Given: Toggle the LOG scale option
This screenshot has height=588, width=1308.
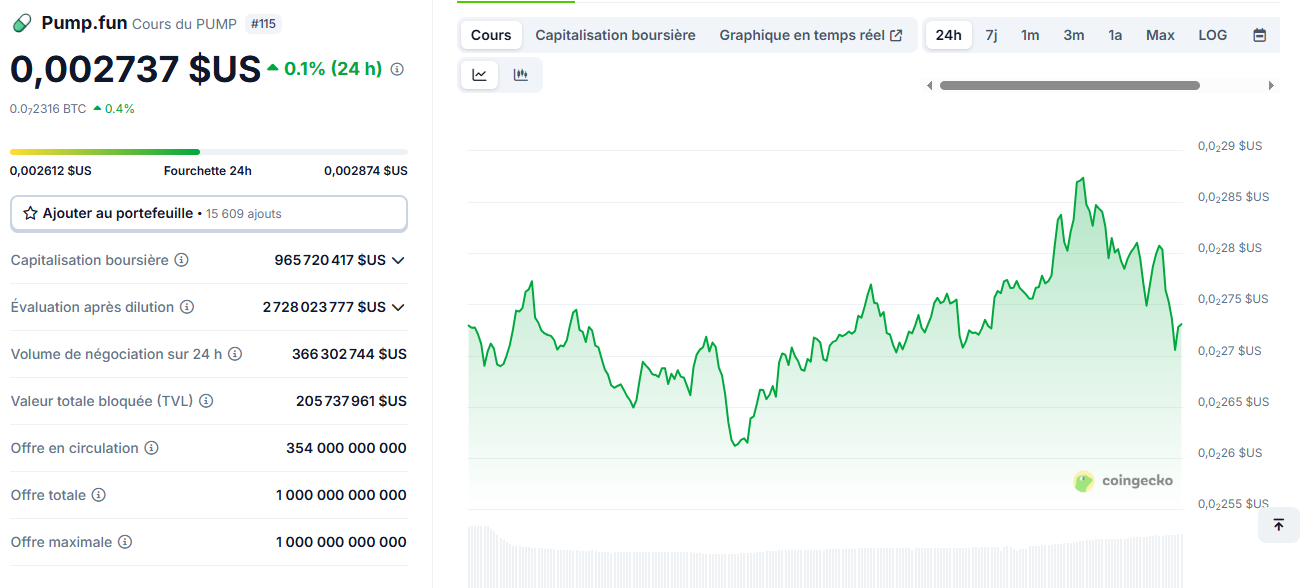Looking at the screenshot, I should tap(1213, 35).
